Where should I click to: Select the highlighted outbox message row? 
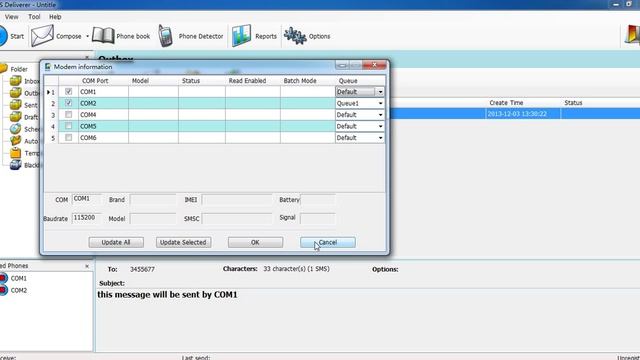pos(515,113)
